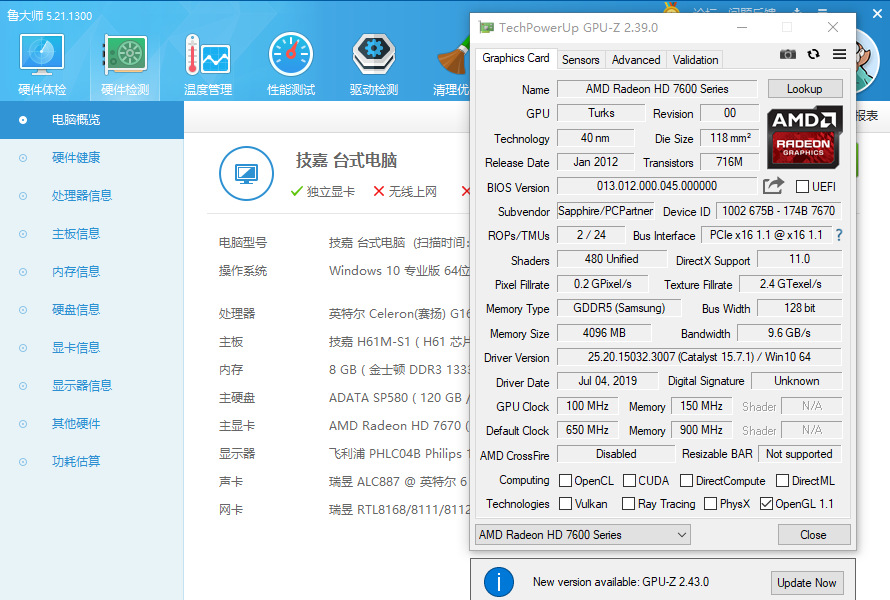The height and width of the screenshot is (600, 890).
Task: Click the question mark beside Bus Interface
Action: (838, 235)
